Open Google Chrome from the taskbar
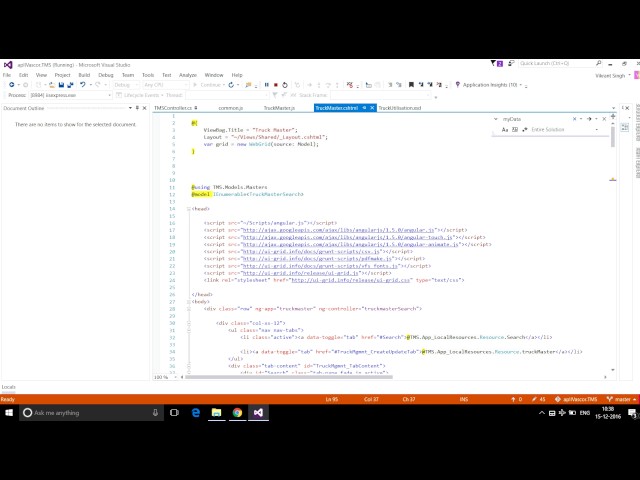The height and width of the screenshot is (480, 640). tap(237, 413)
